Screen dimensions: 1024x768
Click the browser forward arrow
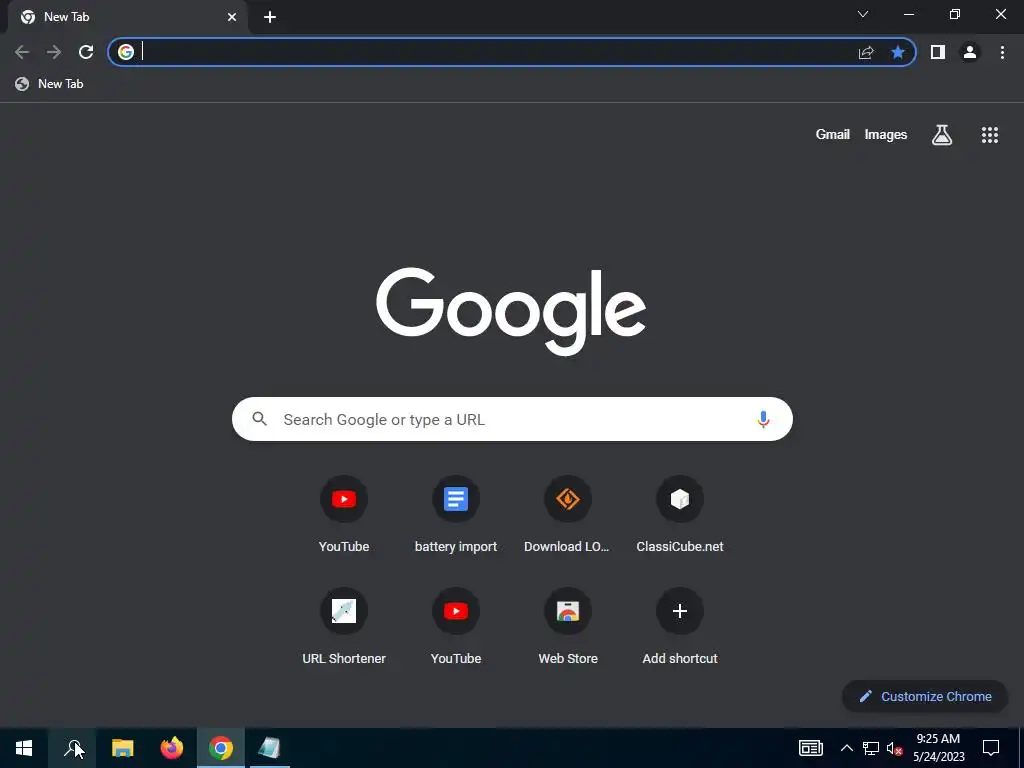point(54,52)
